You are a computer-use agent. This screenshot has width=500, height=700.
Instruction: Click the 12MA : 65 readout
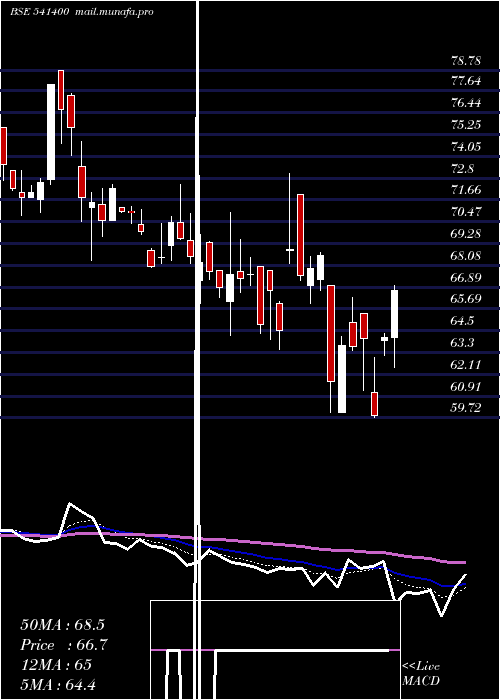pos(56,665)
